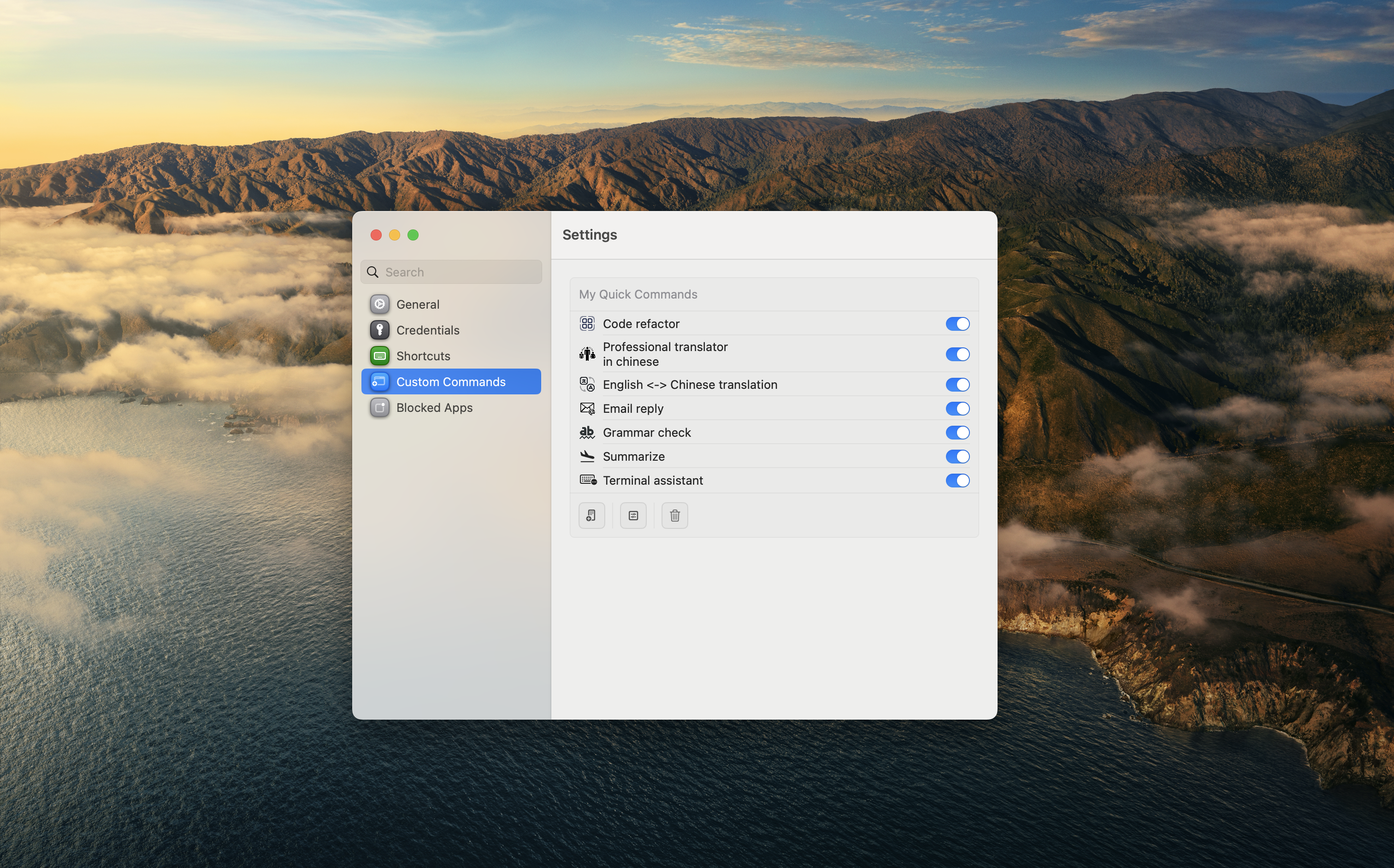The width and height of the screenshot is (1394, 868).
Task: Click the Email reply envelope icon
Action: click(x=586, y=408)
